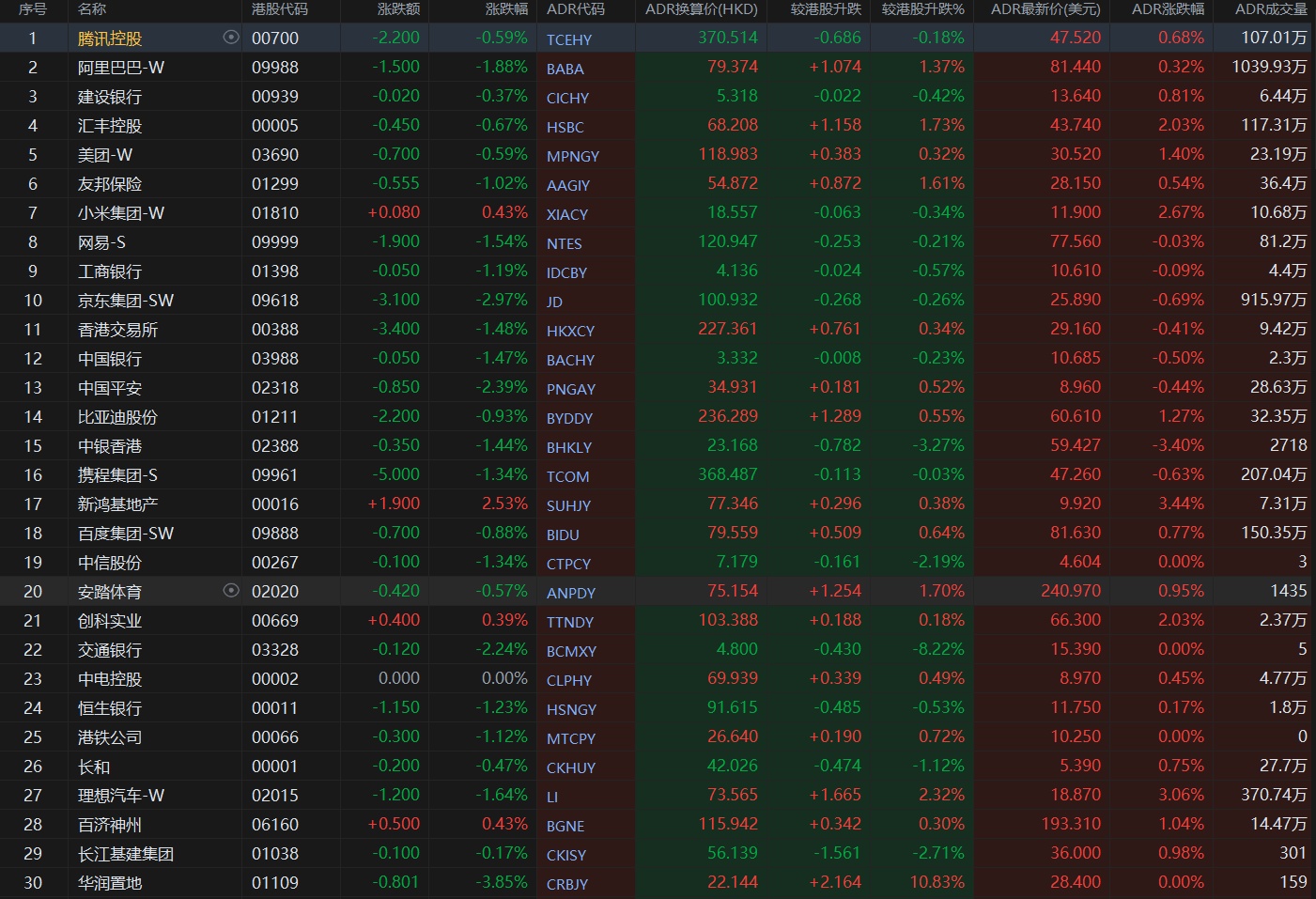The image size is (1316, 899).
Task: Click the ADR code NTES
Action: pyautogui.click(x=565, y=243)
